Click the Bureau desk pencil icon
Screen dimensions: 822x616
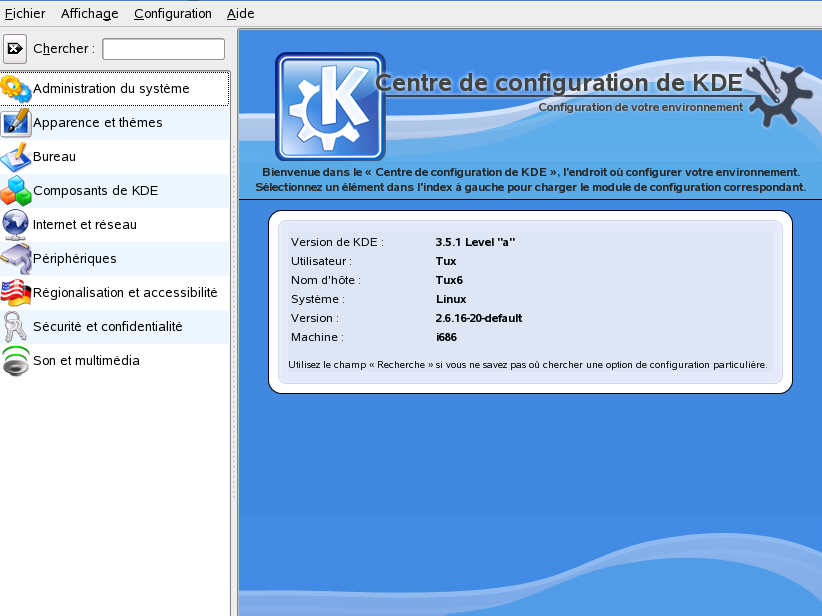[16, 157]
